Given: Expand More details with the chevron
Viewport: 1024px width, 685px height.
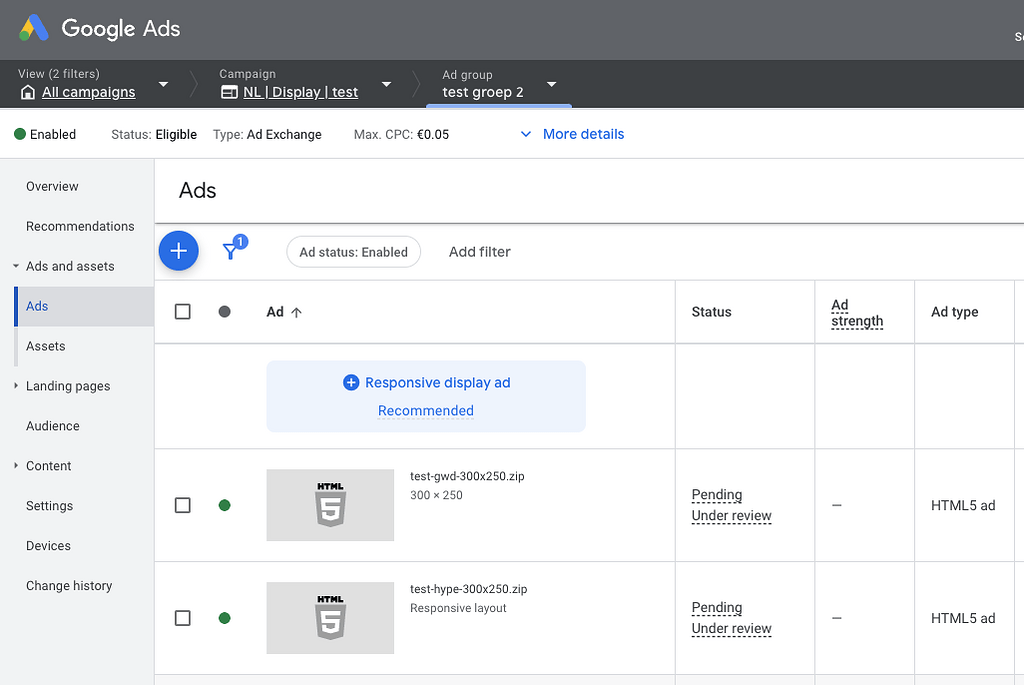Looking at the screenshot, I should pos(527,134).
